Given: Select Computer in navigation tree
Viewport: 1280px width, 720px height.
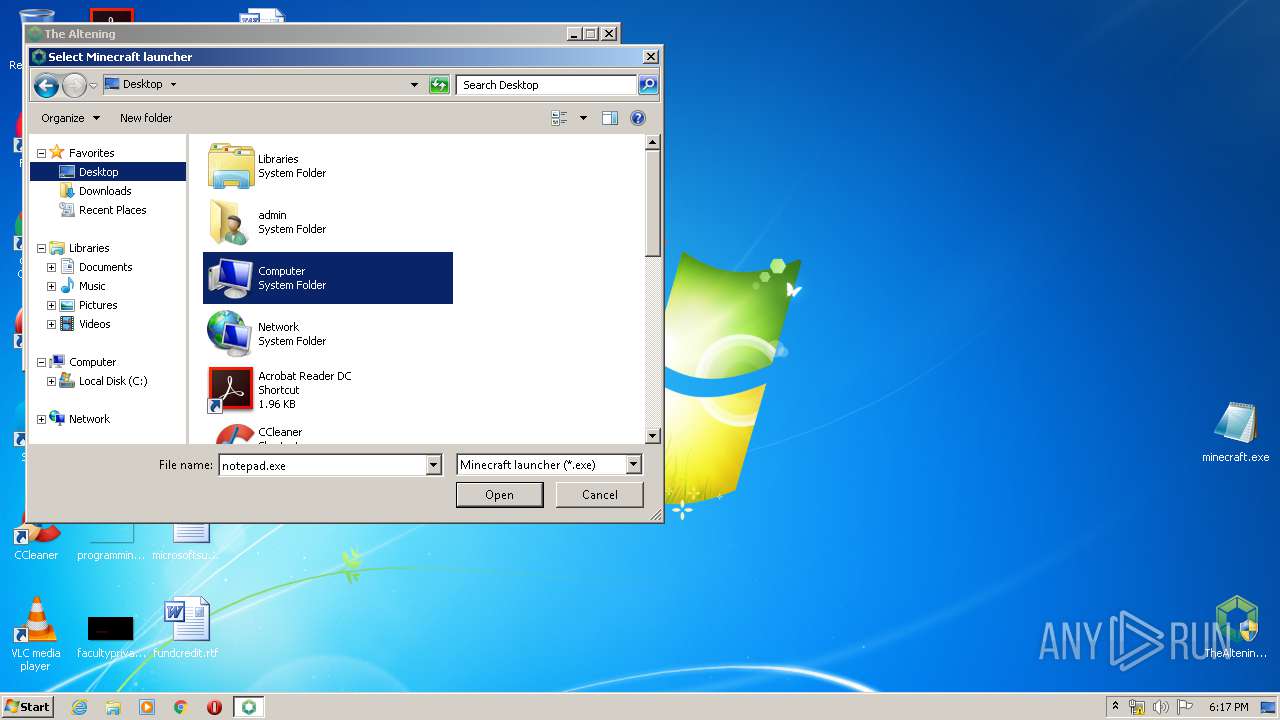Looking at the screenshot, I should pos(92,362).
